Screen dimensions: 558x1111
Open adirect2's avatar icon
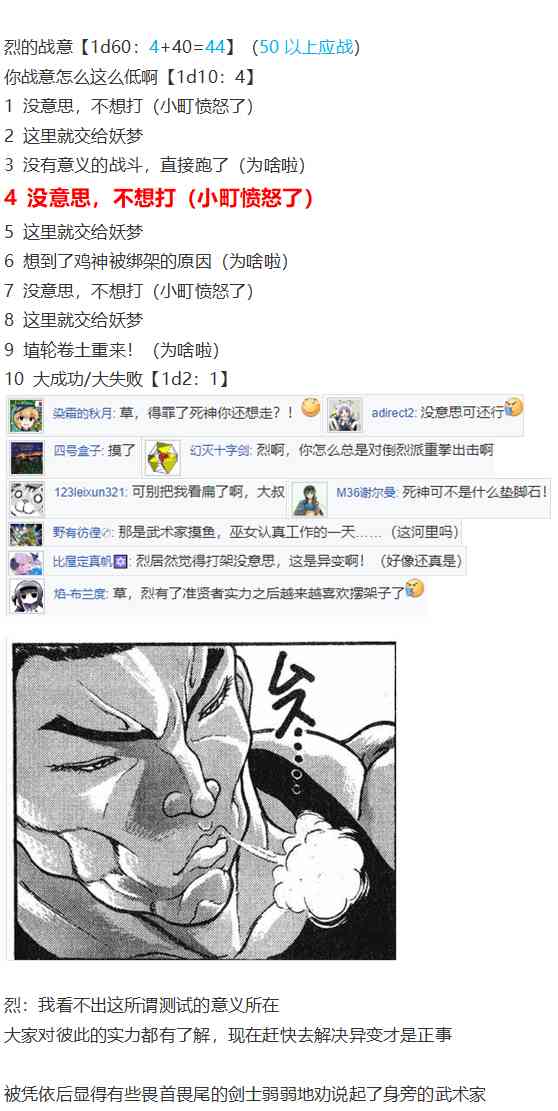click(x=345, y=415)
